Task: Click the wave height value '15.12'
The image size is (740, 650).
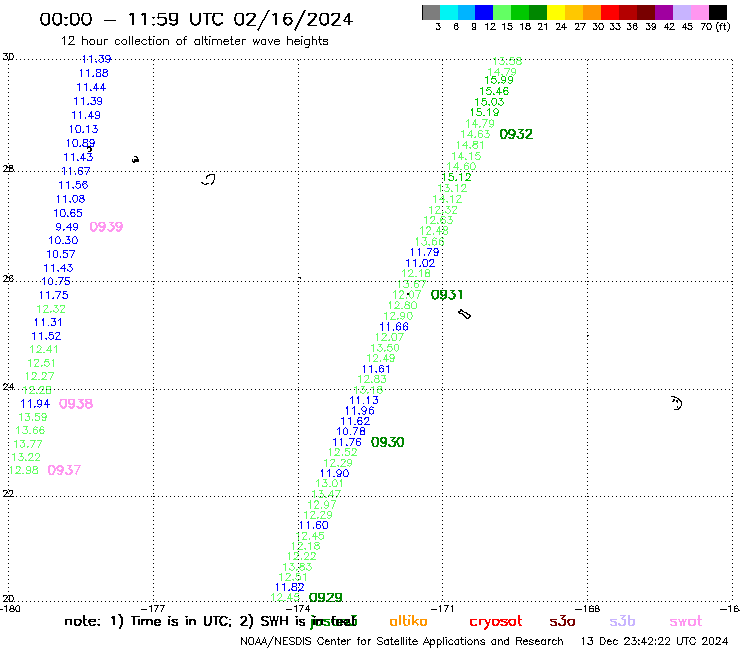Action: click(x=456, y=177)
